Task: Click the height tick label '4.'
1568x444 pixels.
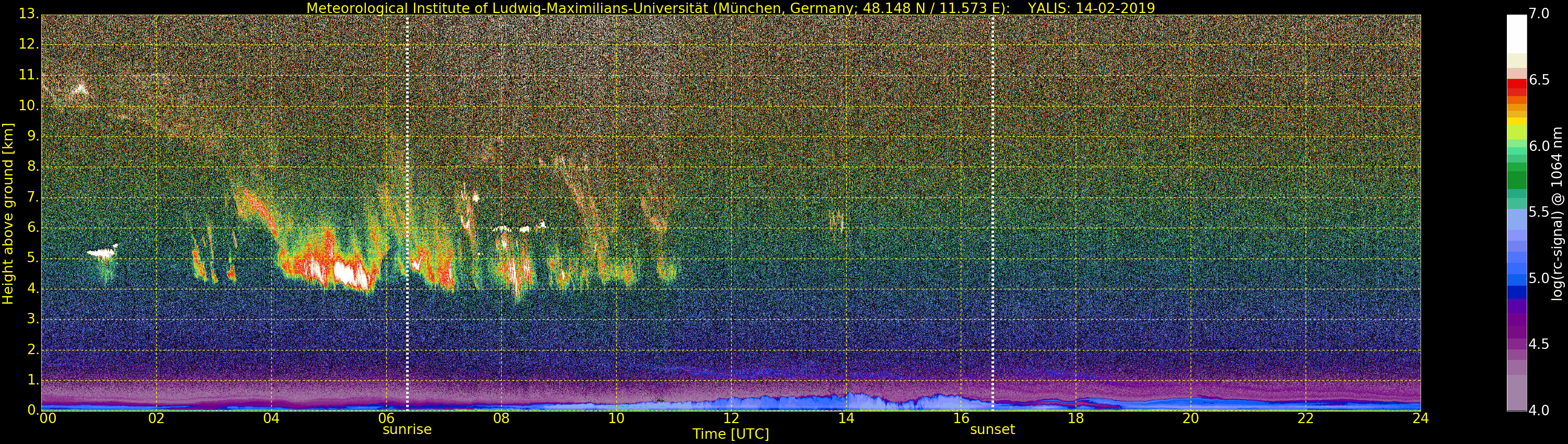Action: pyautogui.click(x=33, y=289)
